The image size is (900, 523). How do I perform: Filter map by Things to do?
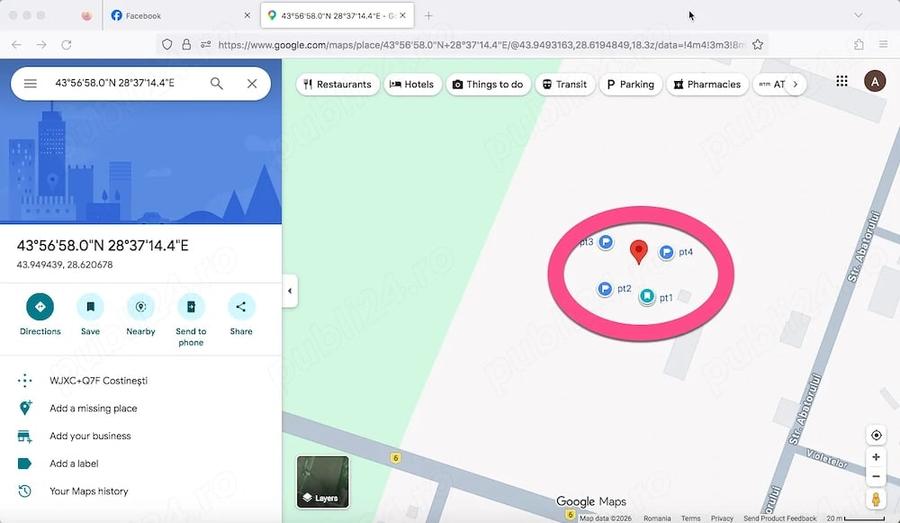click(488, 84)
